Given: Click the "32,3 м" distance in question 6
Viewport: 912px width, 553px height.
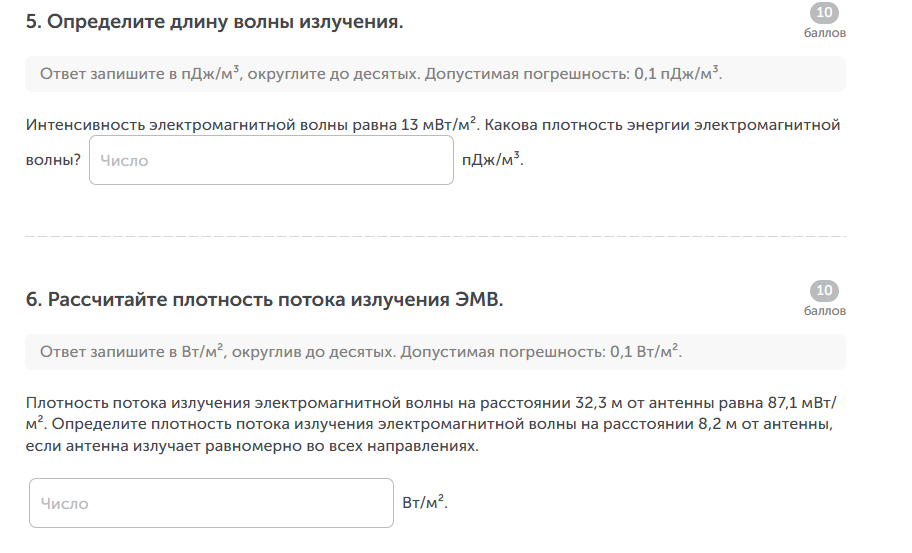Looking at the screenshot, I should [x=600, y=404].
